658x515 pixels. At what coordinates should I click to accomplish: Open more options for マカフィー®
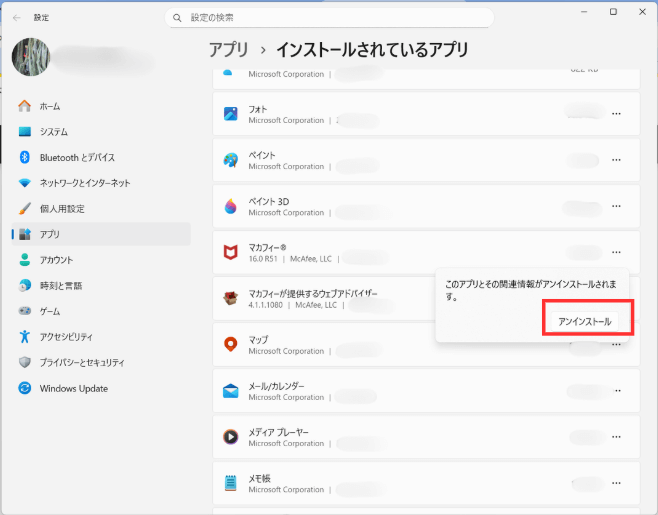click(616, 252)
